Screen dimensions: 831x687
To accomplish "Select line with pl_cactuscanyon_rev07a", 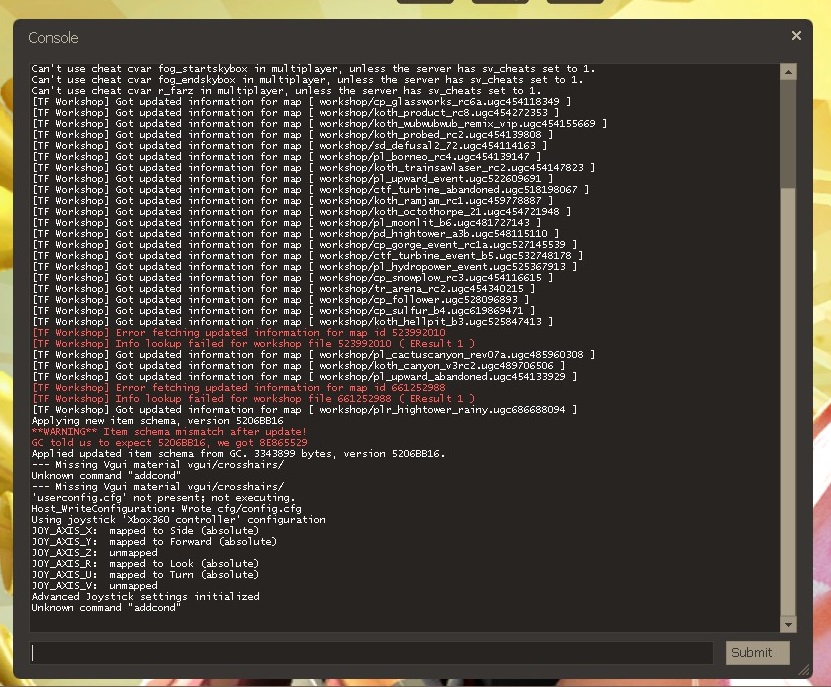I will (314, 355).
